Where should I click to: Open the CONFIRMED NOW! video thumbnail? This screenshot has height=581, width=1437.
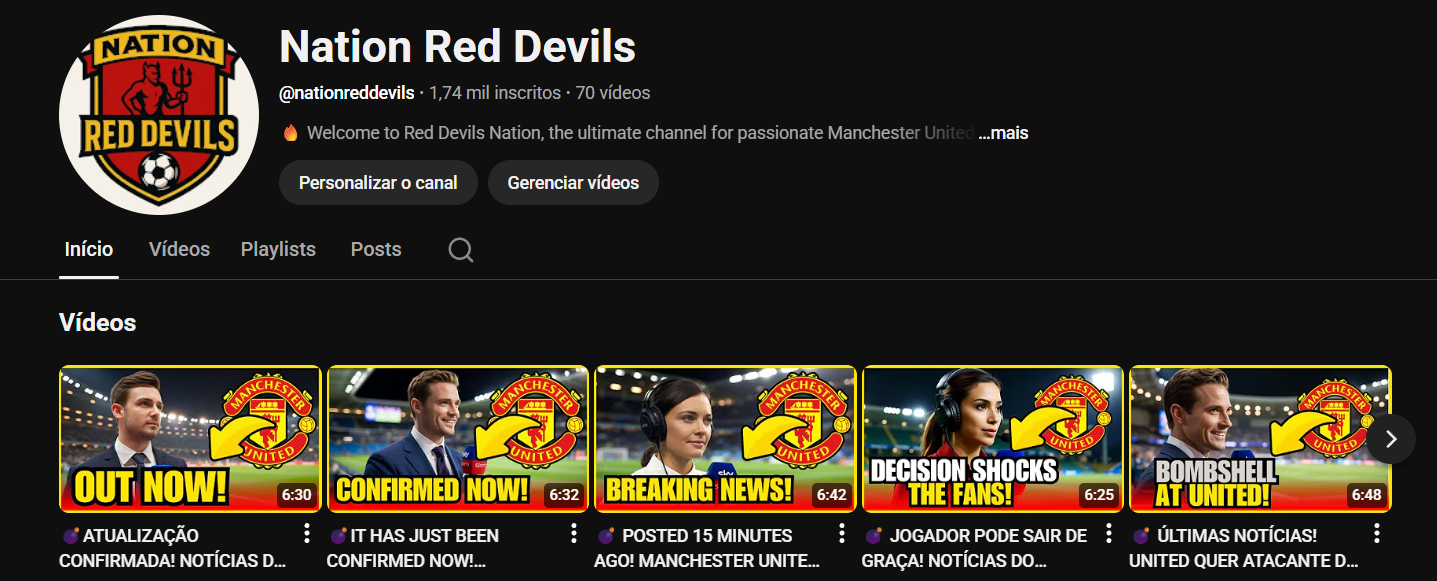tap(458, 439)
